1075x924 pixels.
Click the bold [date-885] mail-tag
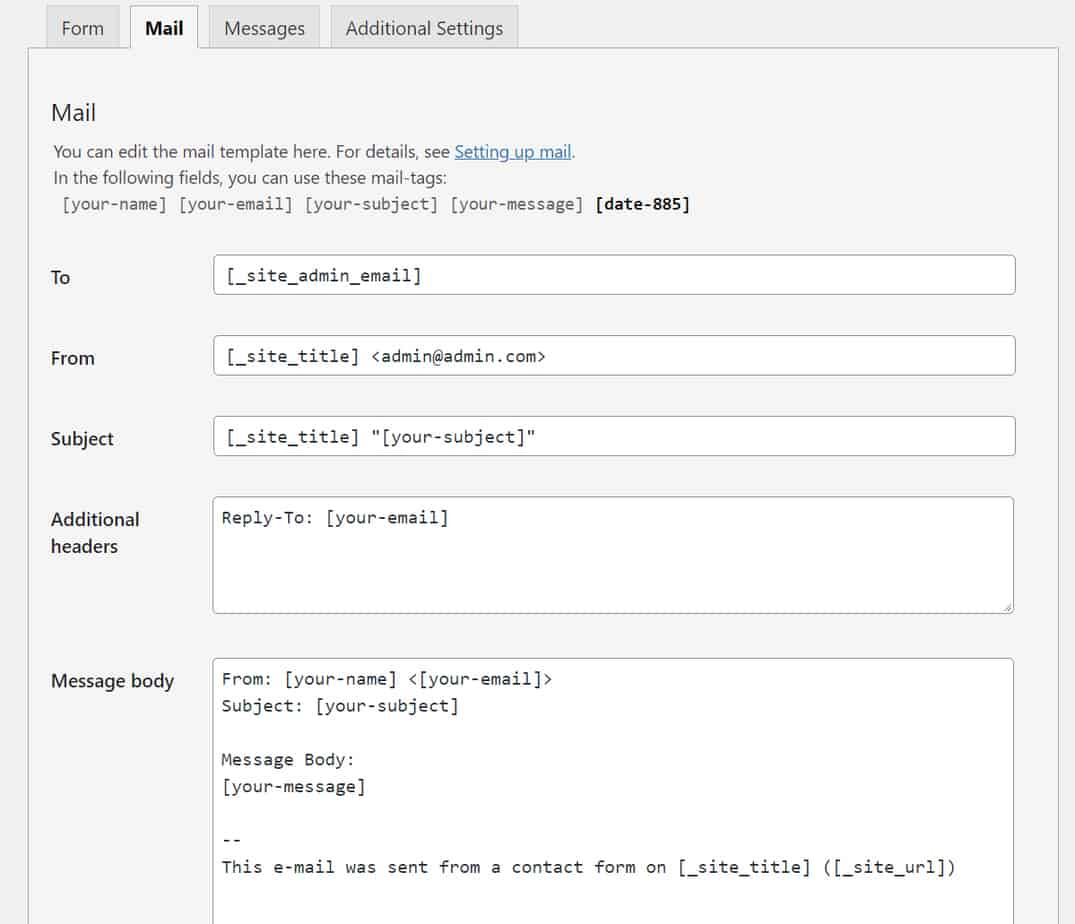[x=642, y=204]
